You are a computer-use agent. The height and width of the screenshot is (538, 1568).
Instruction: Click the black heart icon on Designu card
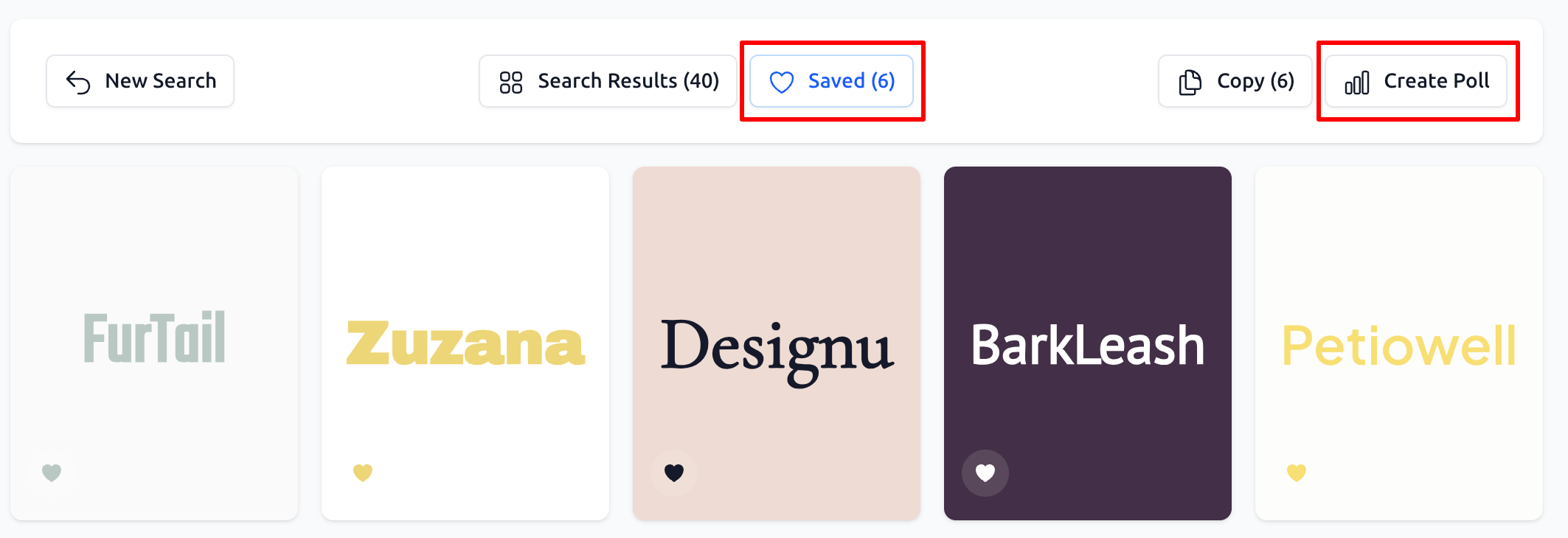(673, 472)
